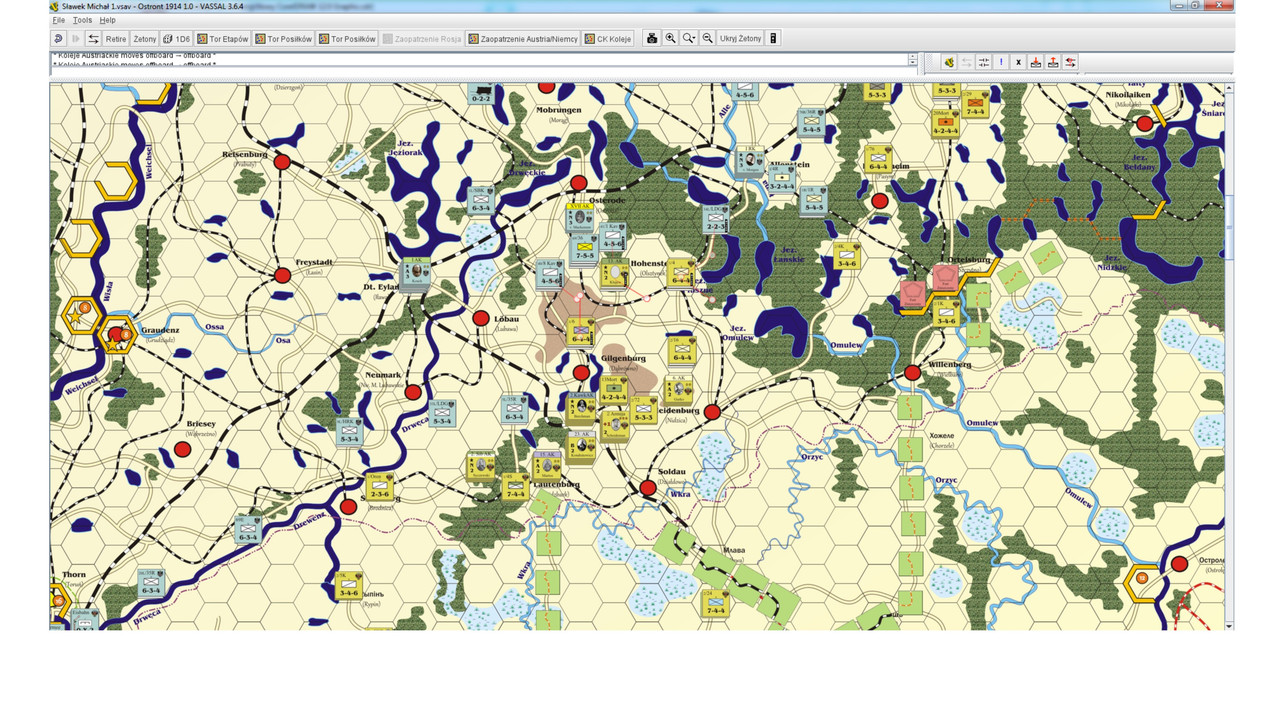
Task: Click the undo last move icon
Action: point(59,39)
